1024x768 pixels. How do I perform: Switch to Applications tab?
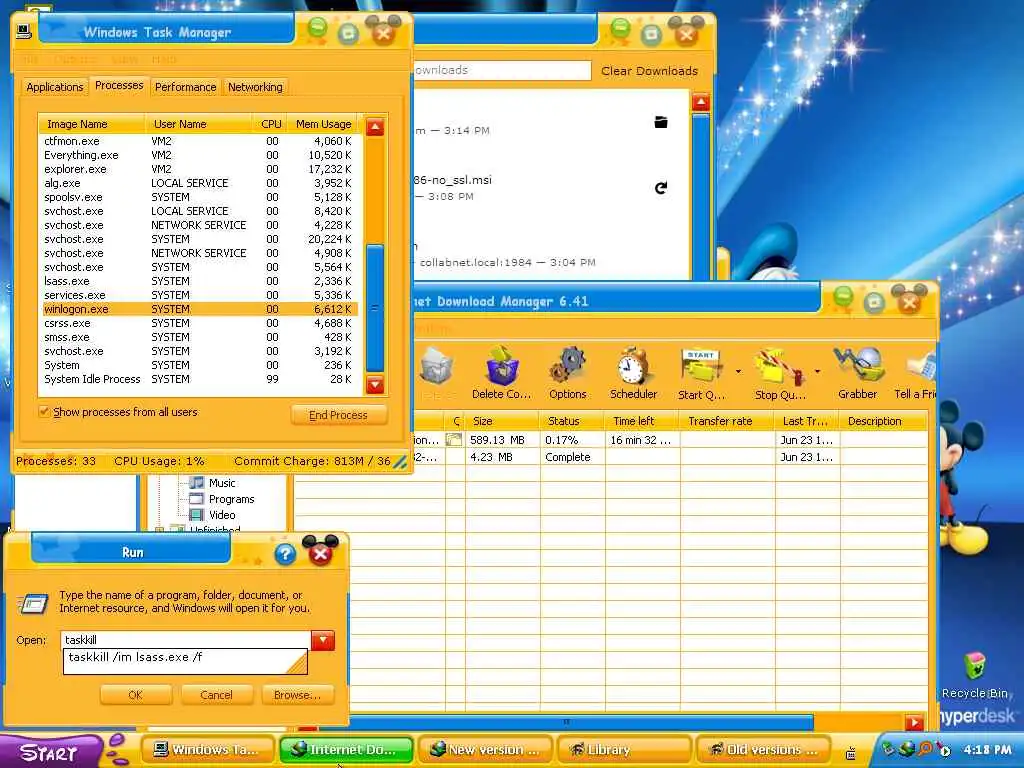coord(55,87)
